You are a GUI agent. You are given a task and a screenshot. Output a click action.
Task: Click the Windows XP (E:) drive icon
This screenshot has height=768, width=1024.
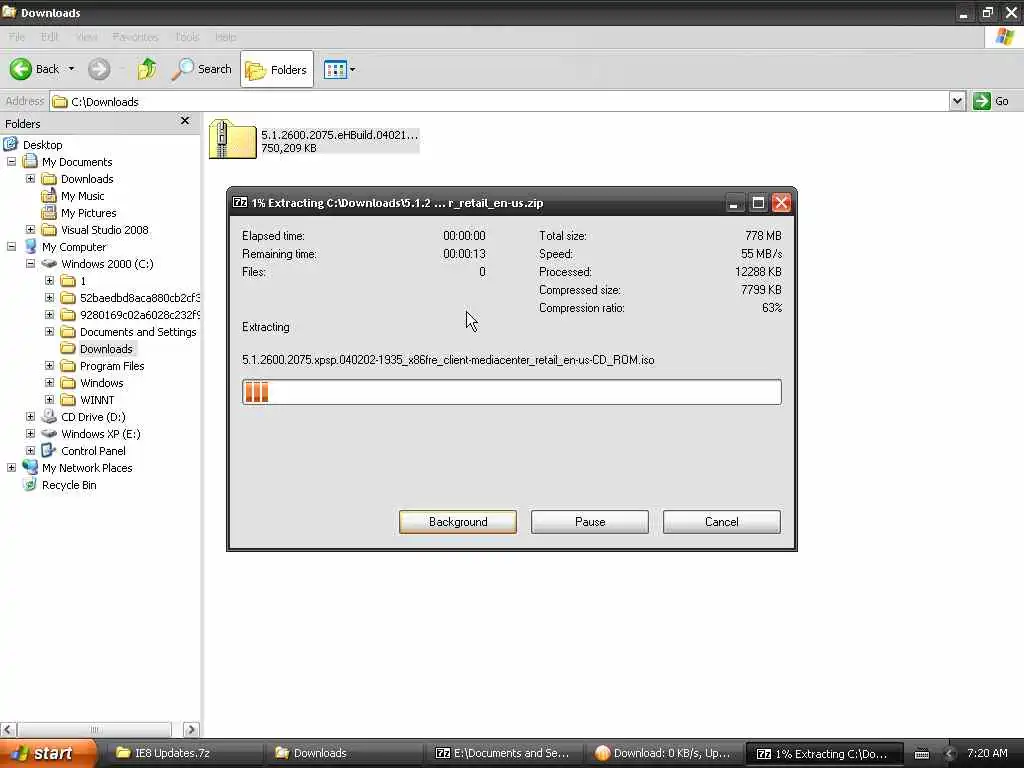[x=49, y=434]
